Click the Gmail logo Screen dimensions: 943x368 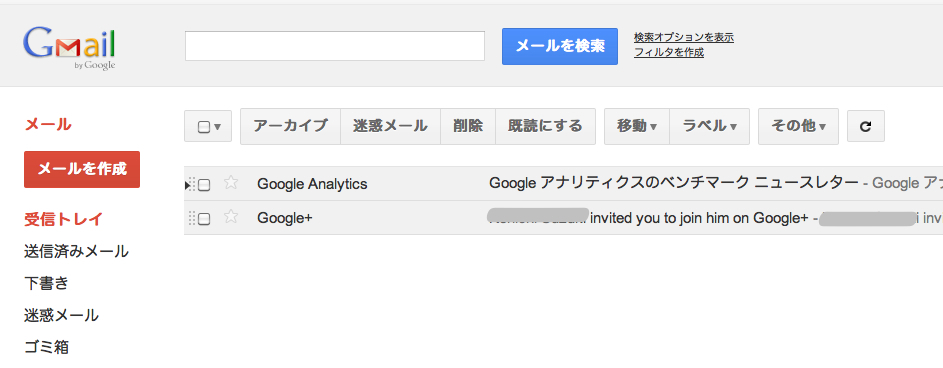pyautogui.click(x=69, y=47)
